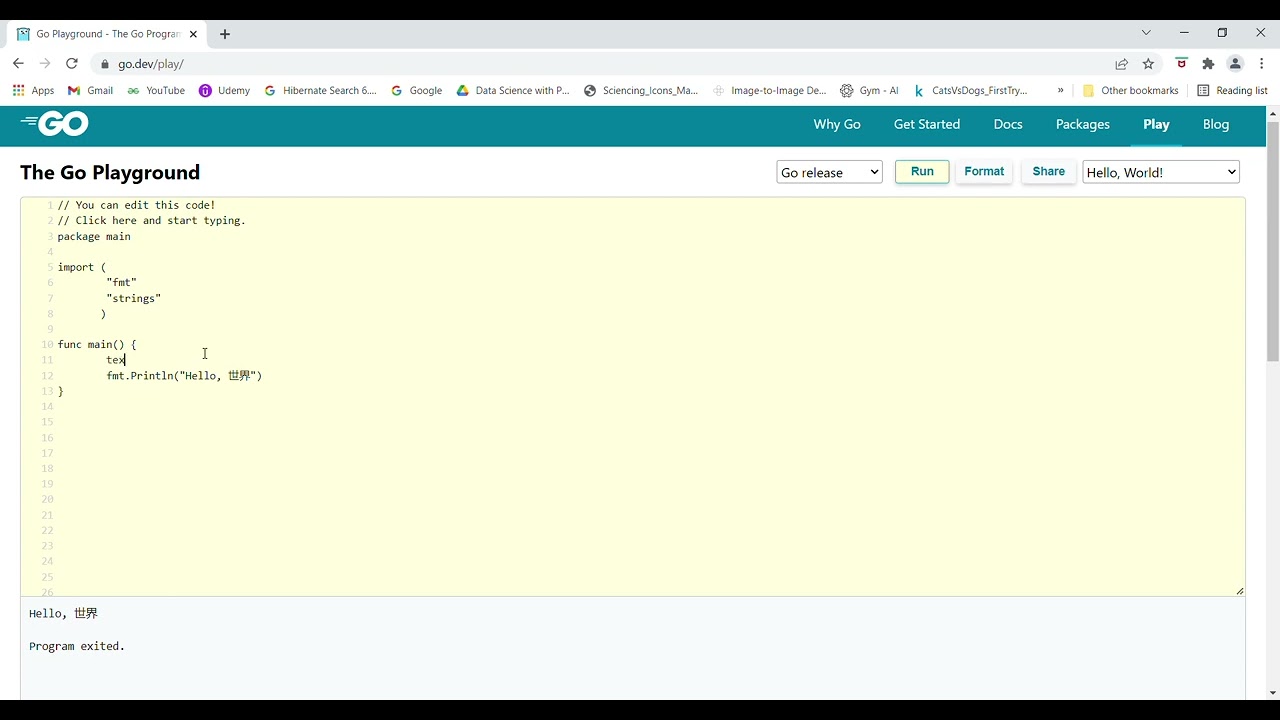Open Data Science with P... bookmark
The width and height of the screenshot is (1280, 720).
coord(513,90)
